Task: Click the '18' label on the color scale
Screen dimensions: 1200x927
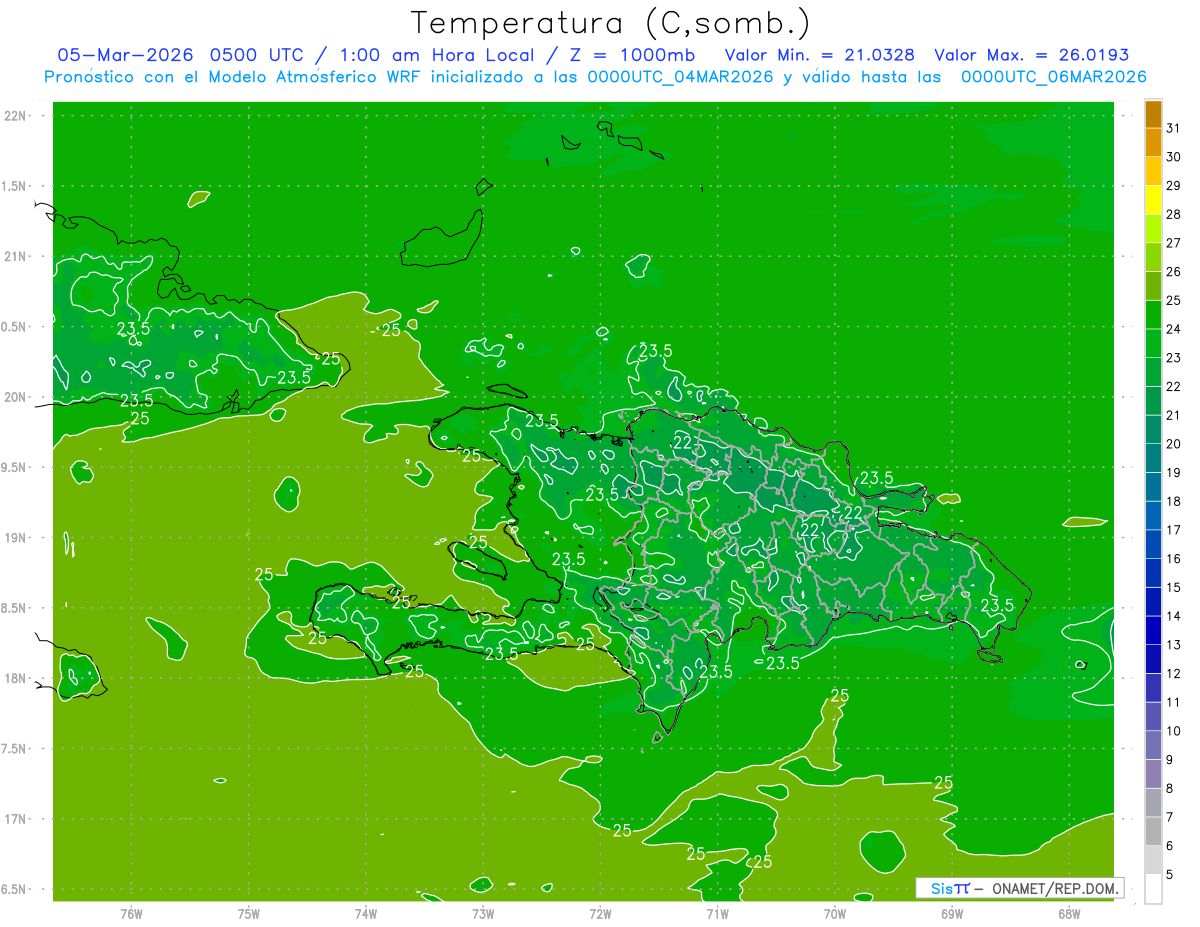Action: 1173,501
